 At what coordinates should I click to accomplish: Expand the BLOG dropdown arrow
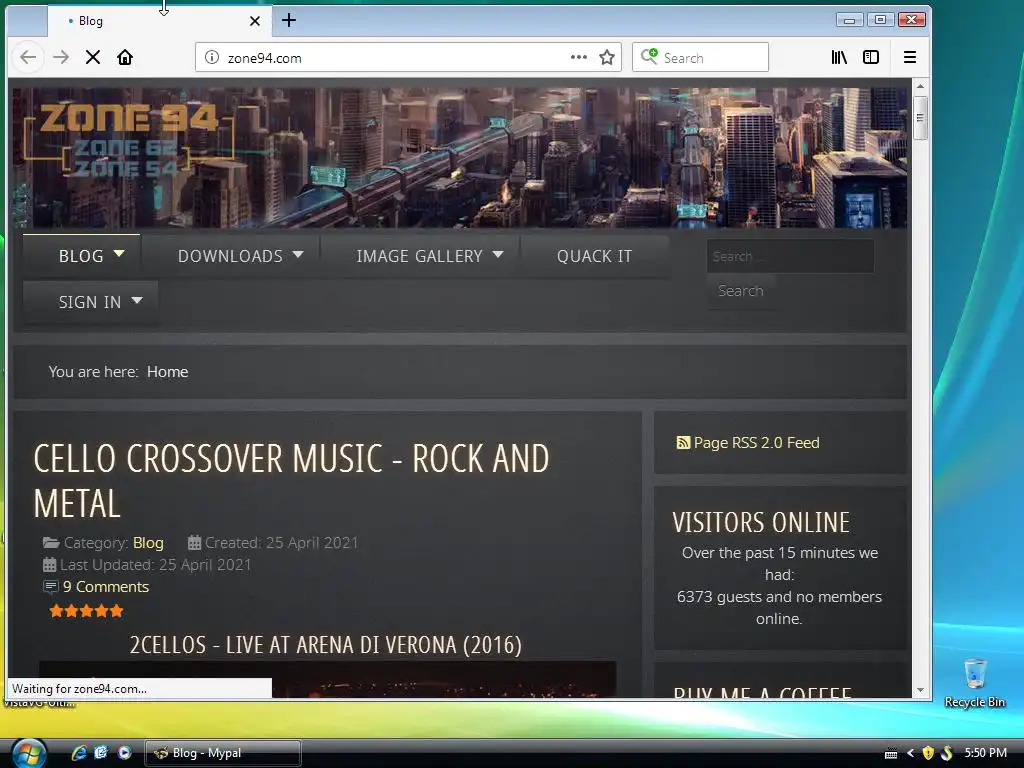(x=119, y=253)
